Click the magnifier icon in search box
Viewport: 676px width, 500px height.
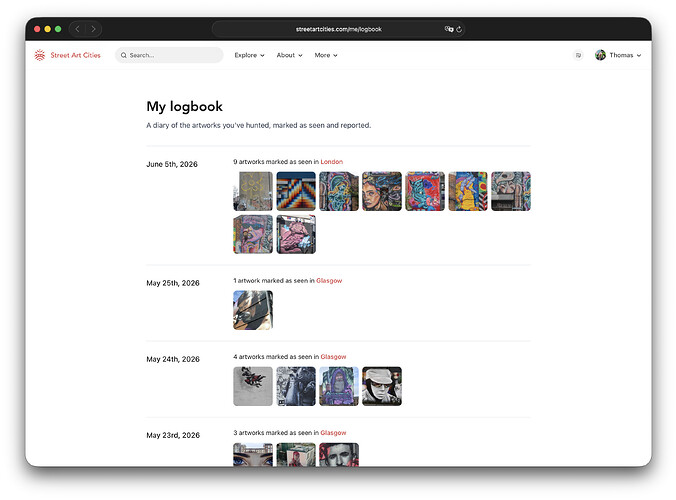coord(124,55)
